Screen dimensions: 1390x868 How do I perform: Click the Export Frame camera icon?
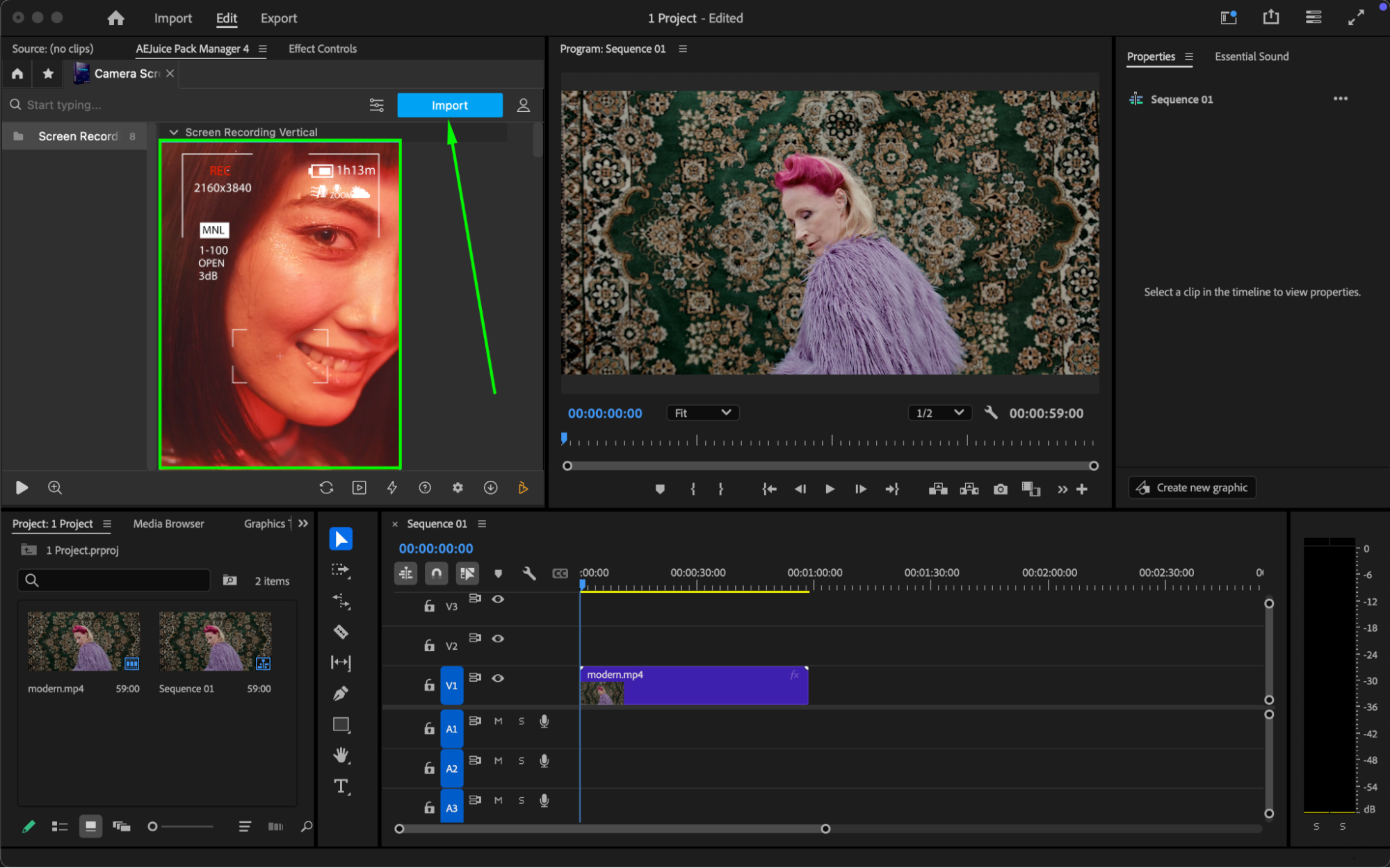pos(1000,489)
